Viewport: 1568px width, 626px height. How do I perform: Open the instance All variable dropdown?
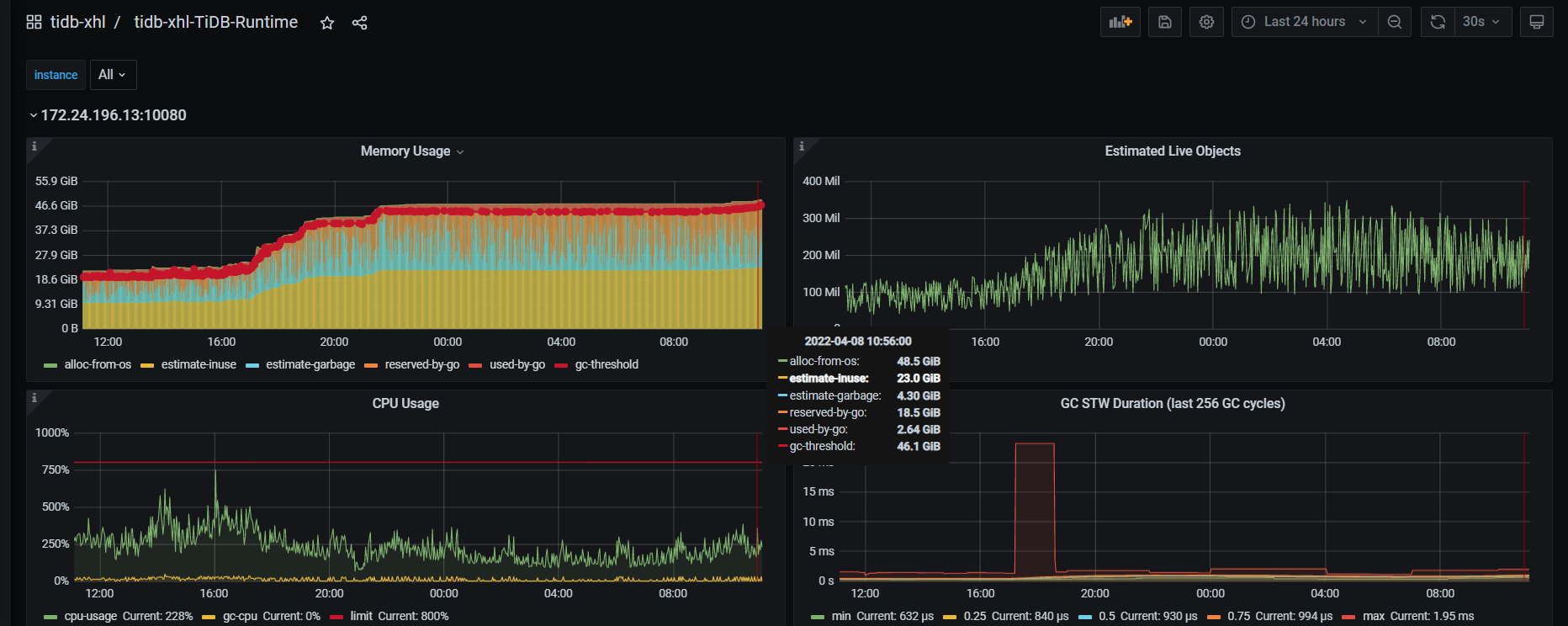113,75
